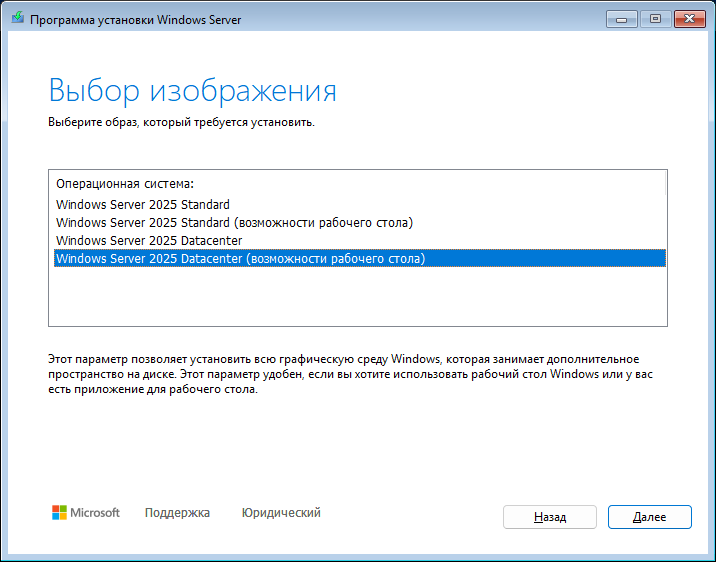Choose Windows Server 2025 Standard (возможности рабочего стола)
Image resolution: width=716 pixels, height=562 pixels.
pyautogui.click(x=360, y=222)
